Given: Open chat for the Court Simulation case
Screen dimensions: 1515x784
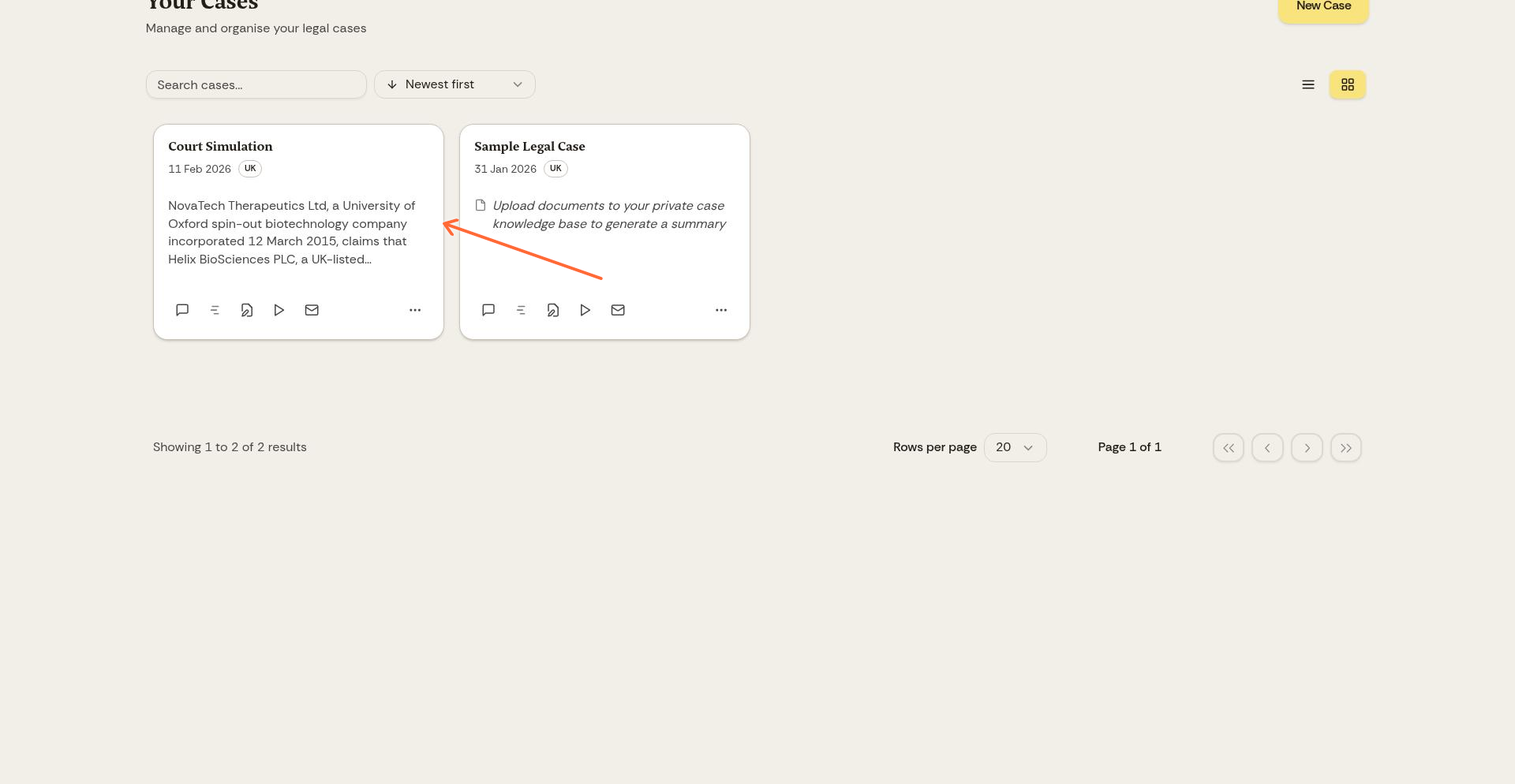Looking at the screenshot, I should point(182,310).
